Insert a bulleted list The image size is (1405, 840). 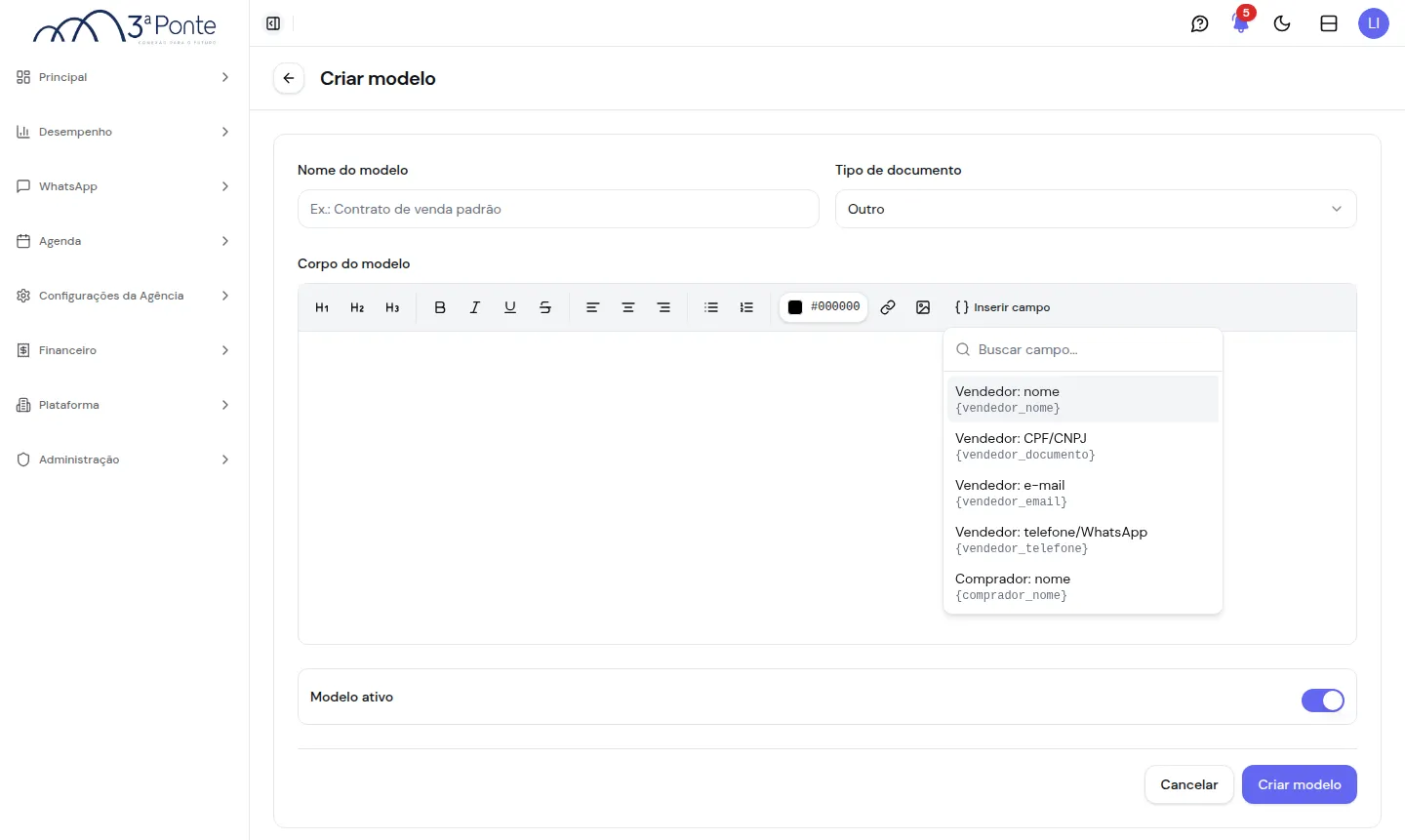[x=711, y=307]
